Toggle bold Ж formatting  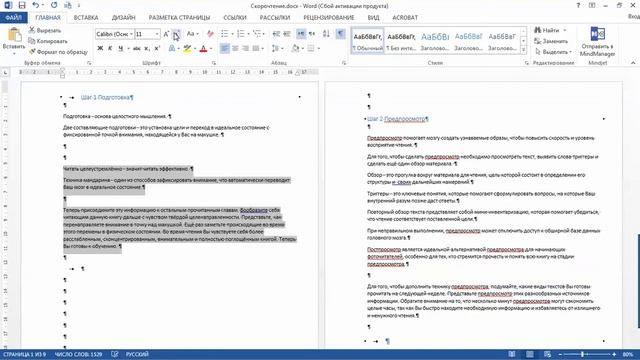pyautogui.click(x=100, y=49)
